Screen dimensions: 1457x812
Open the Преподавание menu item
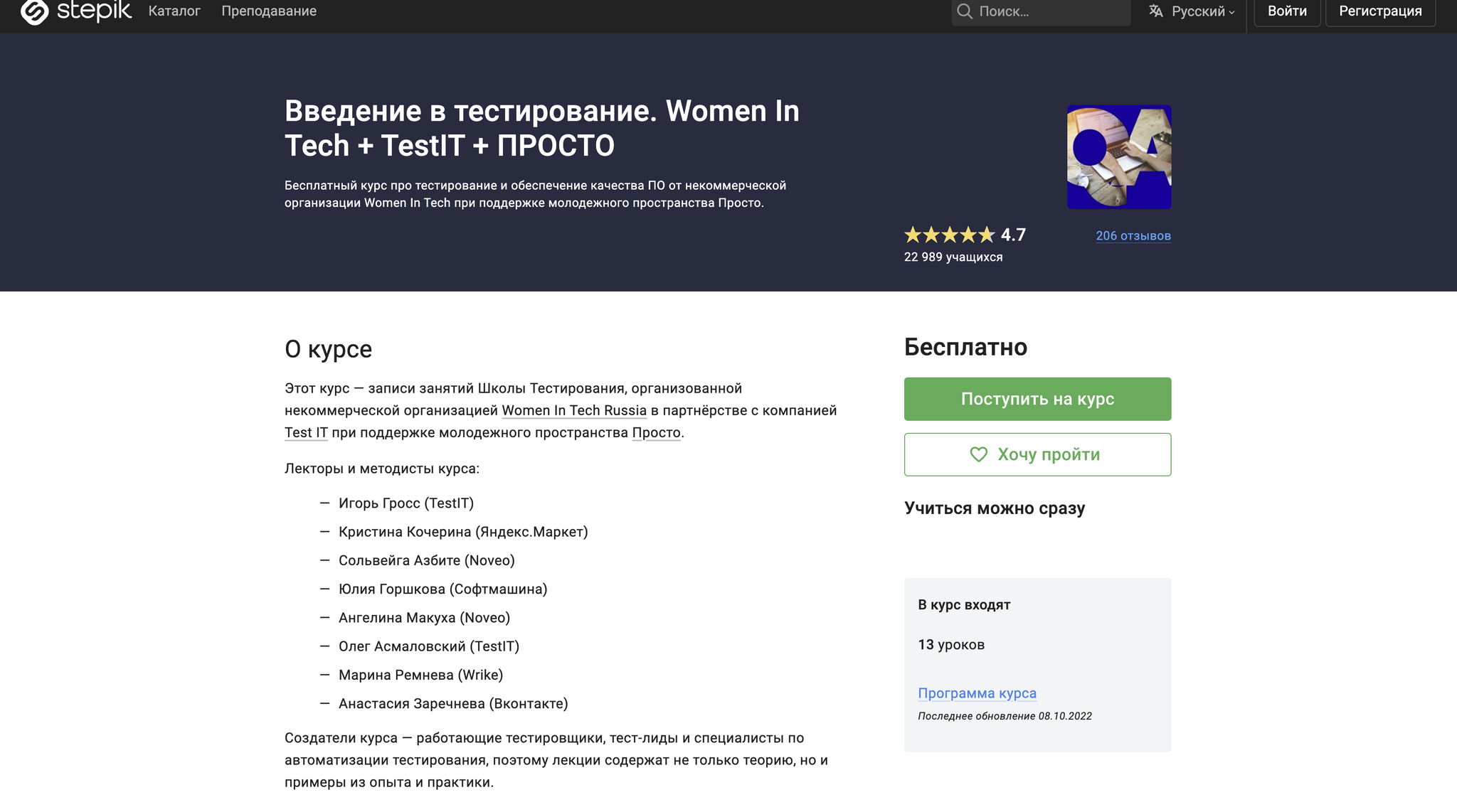click(269, 11)
